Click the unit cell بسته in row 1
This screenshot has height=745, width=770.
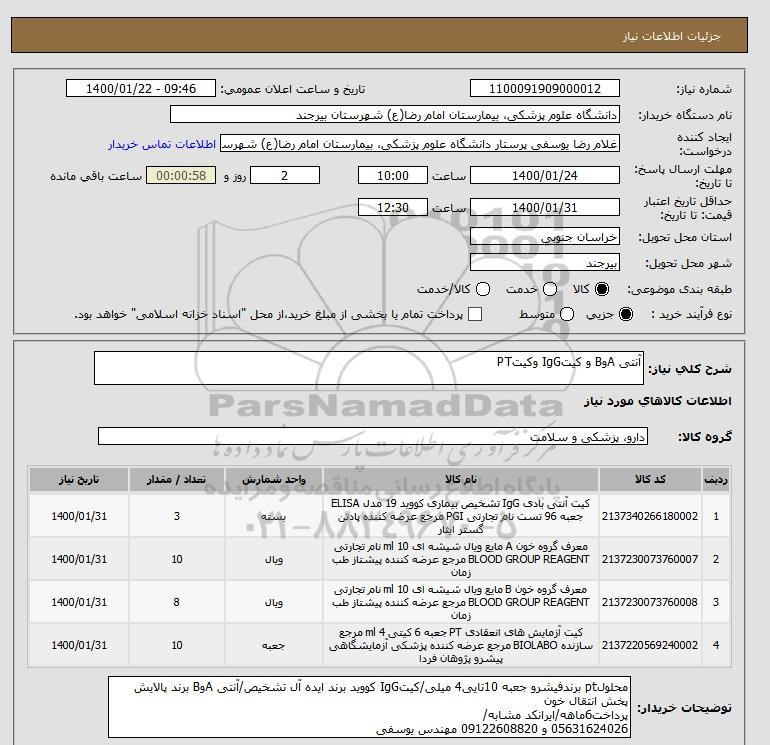pos(274,516)
